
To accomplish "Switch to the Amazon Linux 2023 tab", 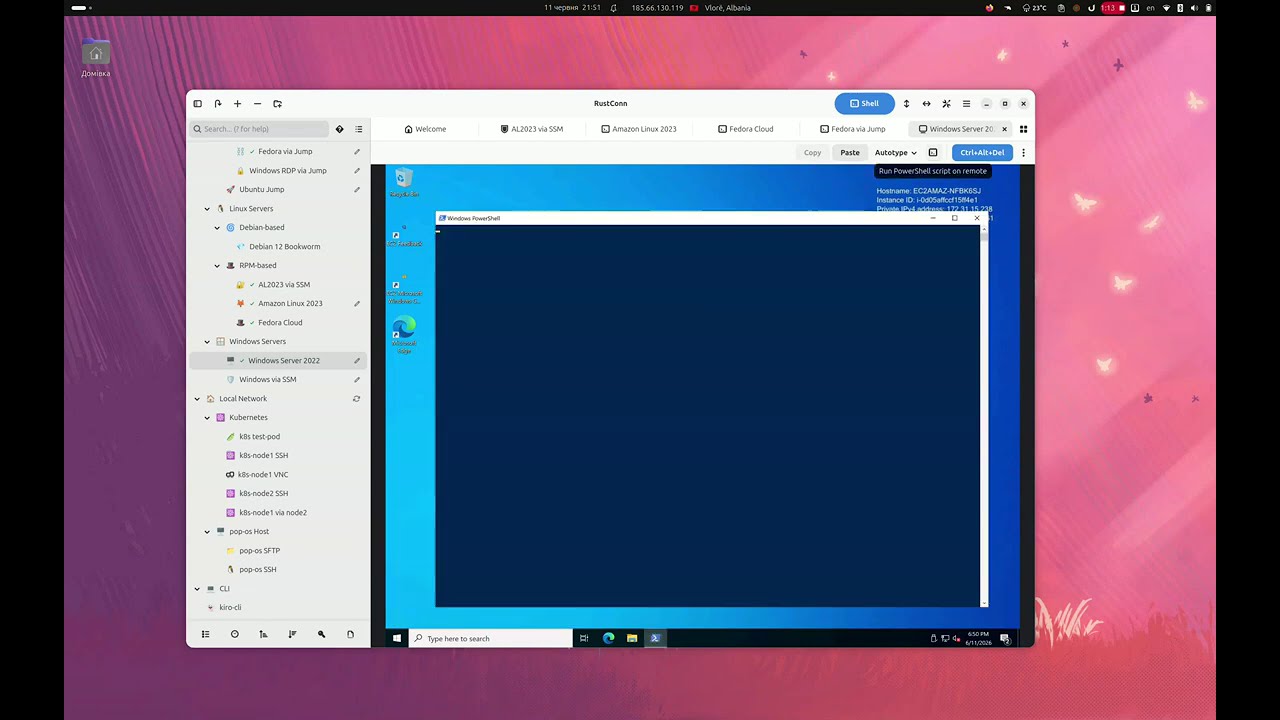I will click(x=638, y=129).
